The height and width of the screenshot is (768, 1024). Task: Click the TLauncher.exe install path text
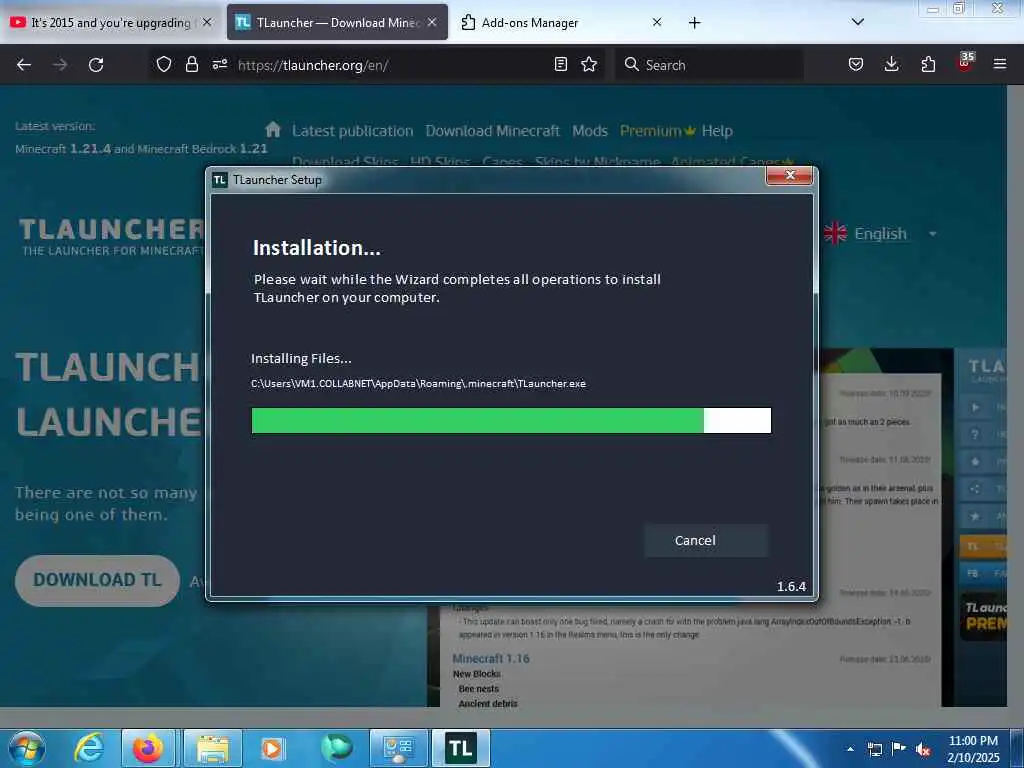click(418, 383)
